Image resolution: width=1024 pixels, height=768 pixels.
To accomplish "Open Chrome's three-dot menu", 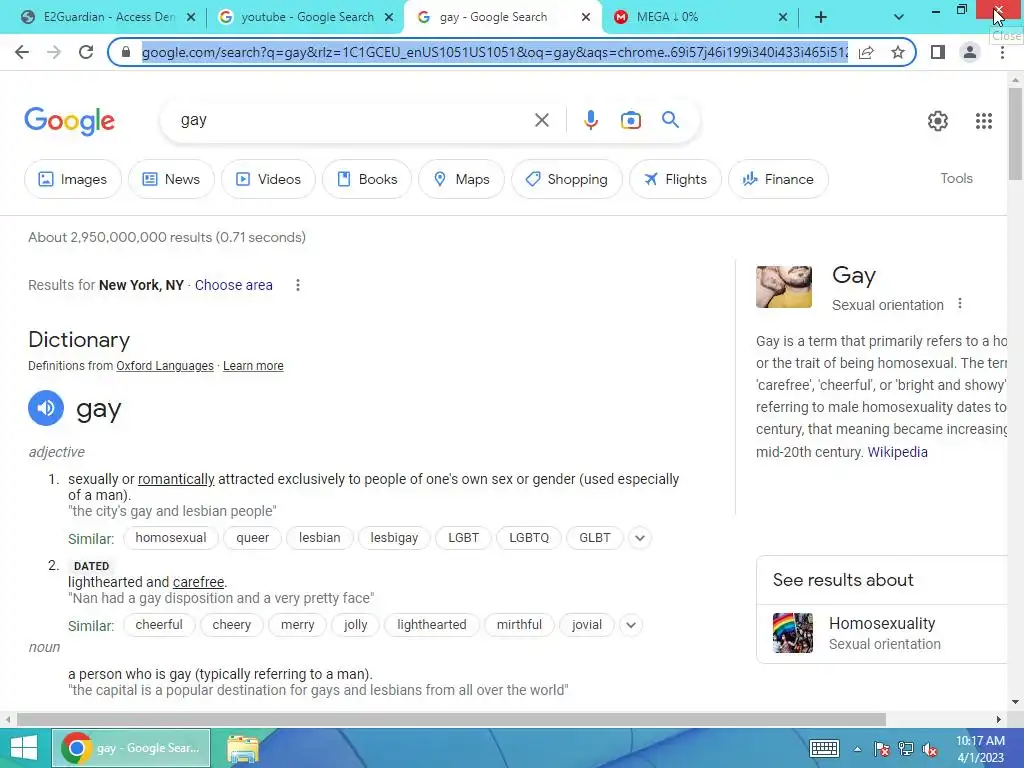I will coord(1002,52).
